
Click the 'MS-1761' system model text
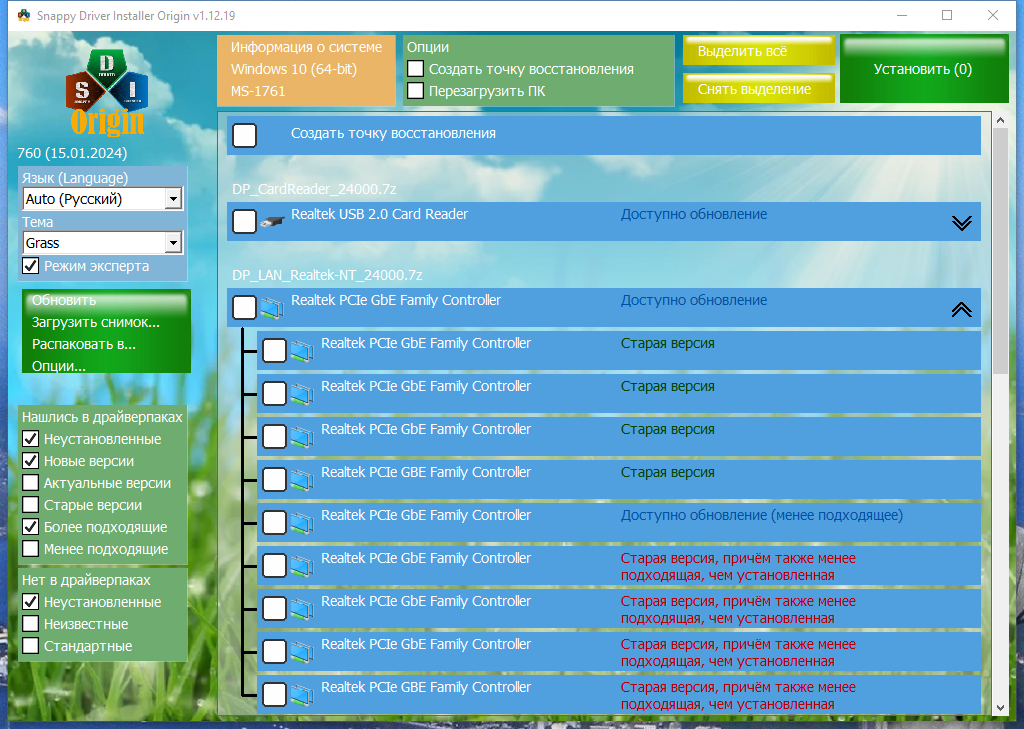click(258, 91)
